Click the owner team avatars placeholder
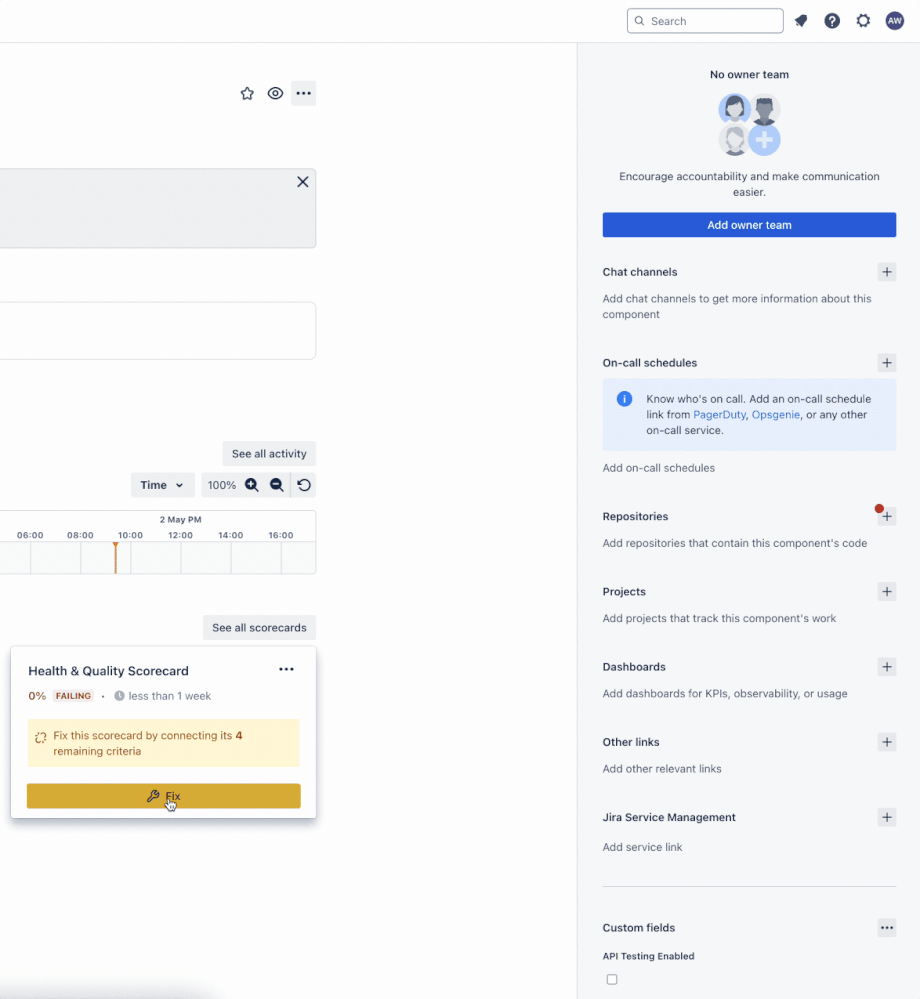Image resolution: width=920 pixels, height=999 pixels. pyautogui.click(x=749, y=125)
